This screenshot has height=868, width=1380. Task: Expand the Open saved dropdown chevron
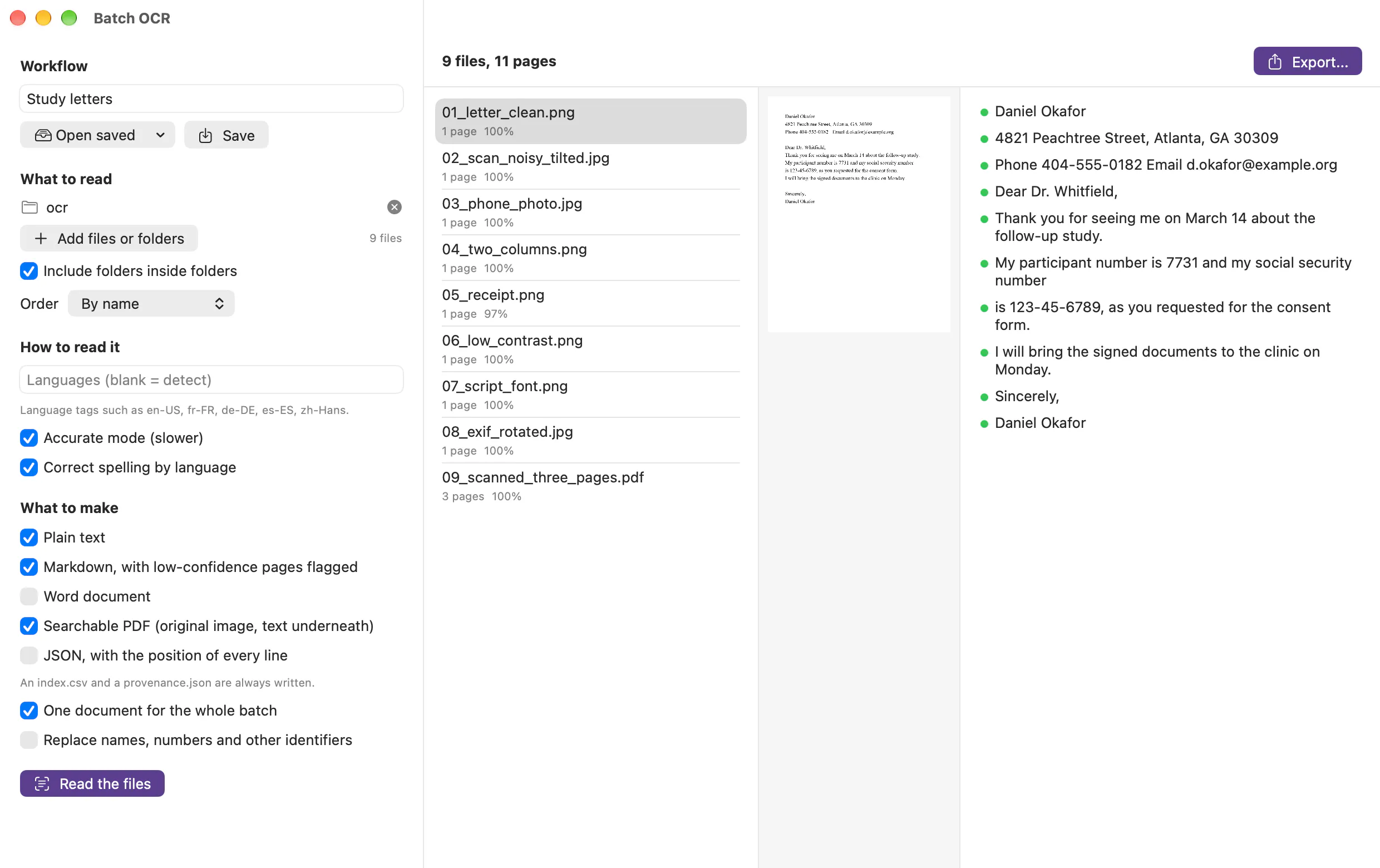pyautogui.click(x=160, y=135)
